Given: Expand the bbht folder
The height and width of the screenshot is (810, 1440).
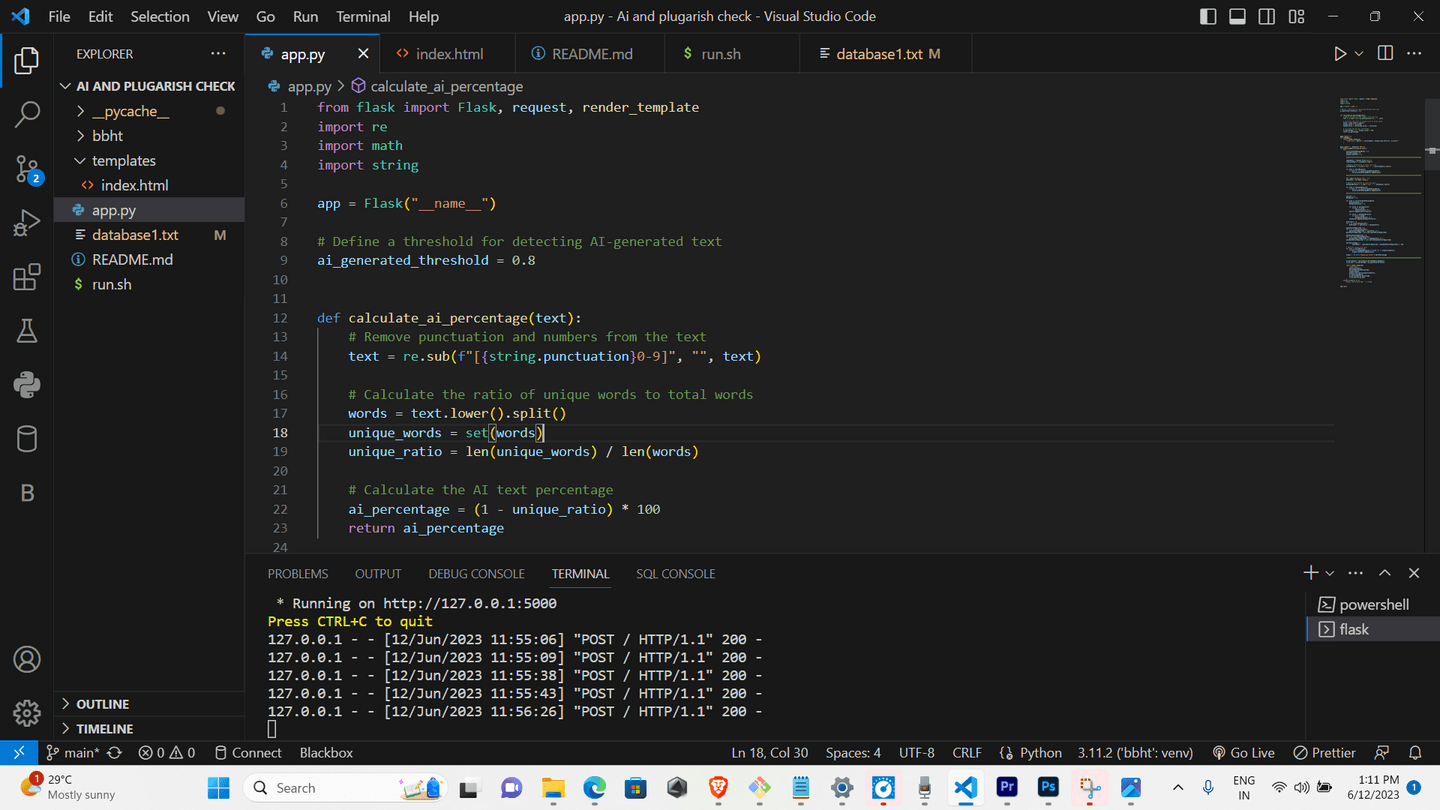Looking at the screenshot, I should click(149, 136).
